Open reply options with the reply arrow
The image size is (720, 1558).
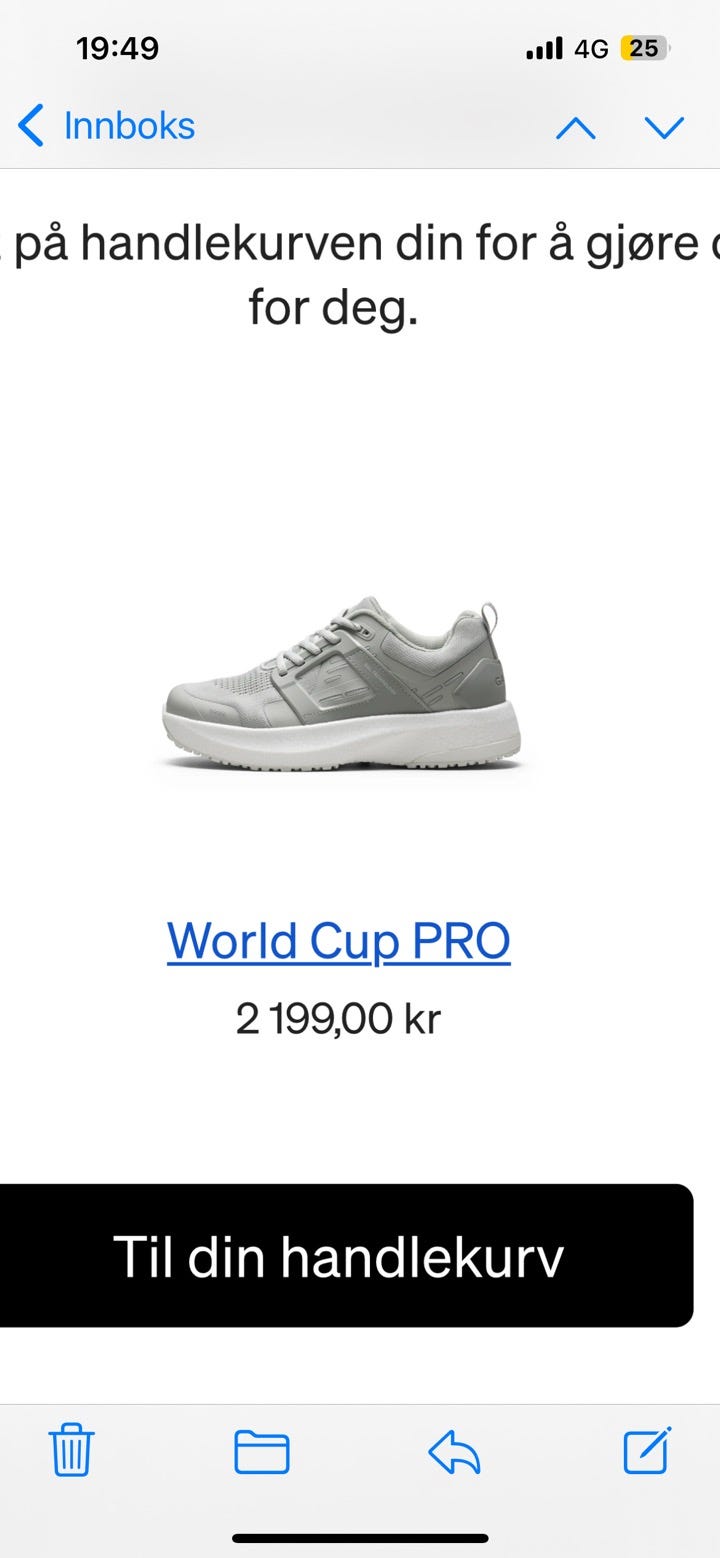point(455,1451)
